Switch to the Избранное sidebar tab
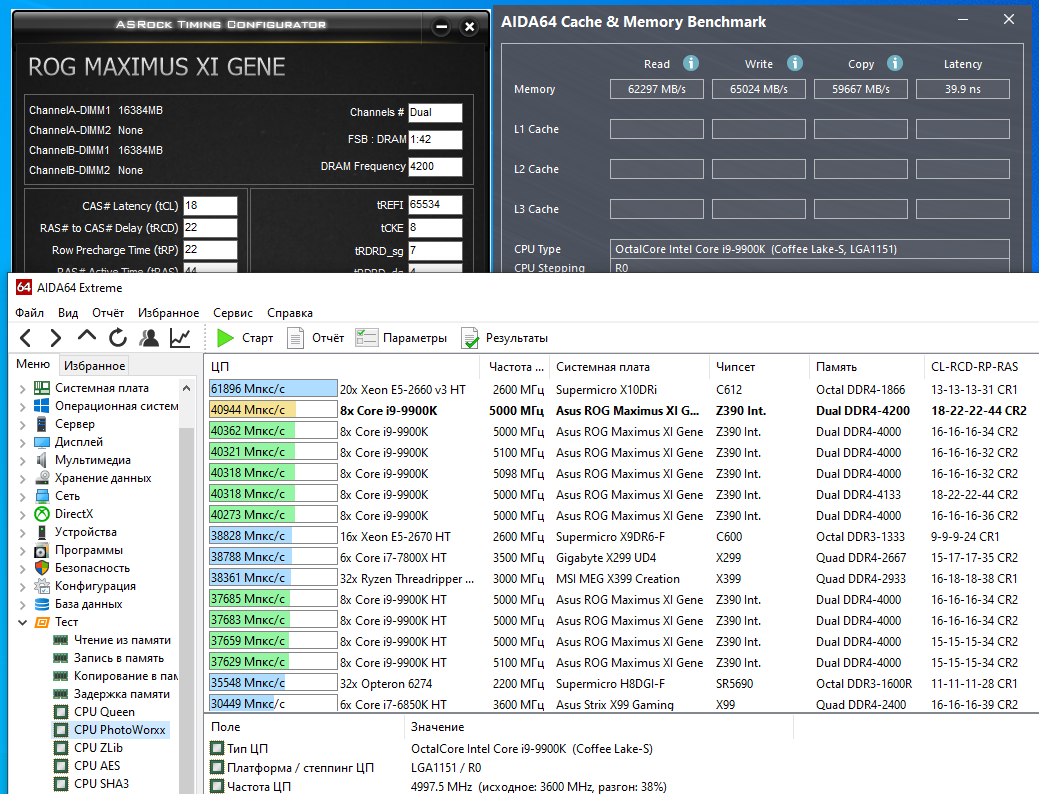This screenshot has height=794, width=1039. tap(94, 365)
